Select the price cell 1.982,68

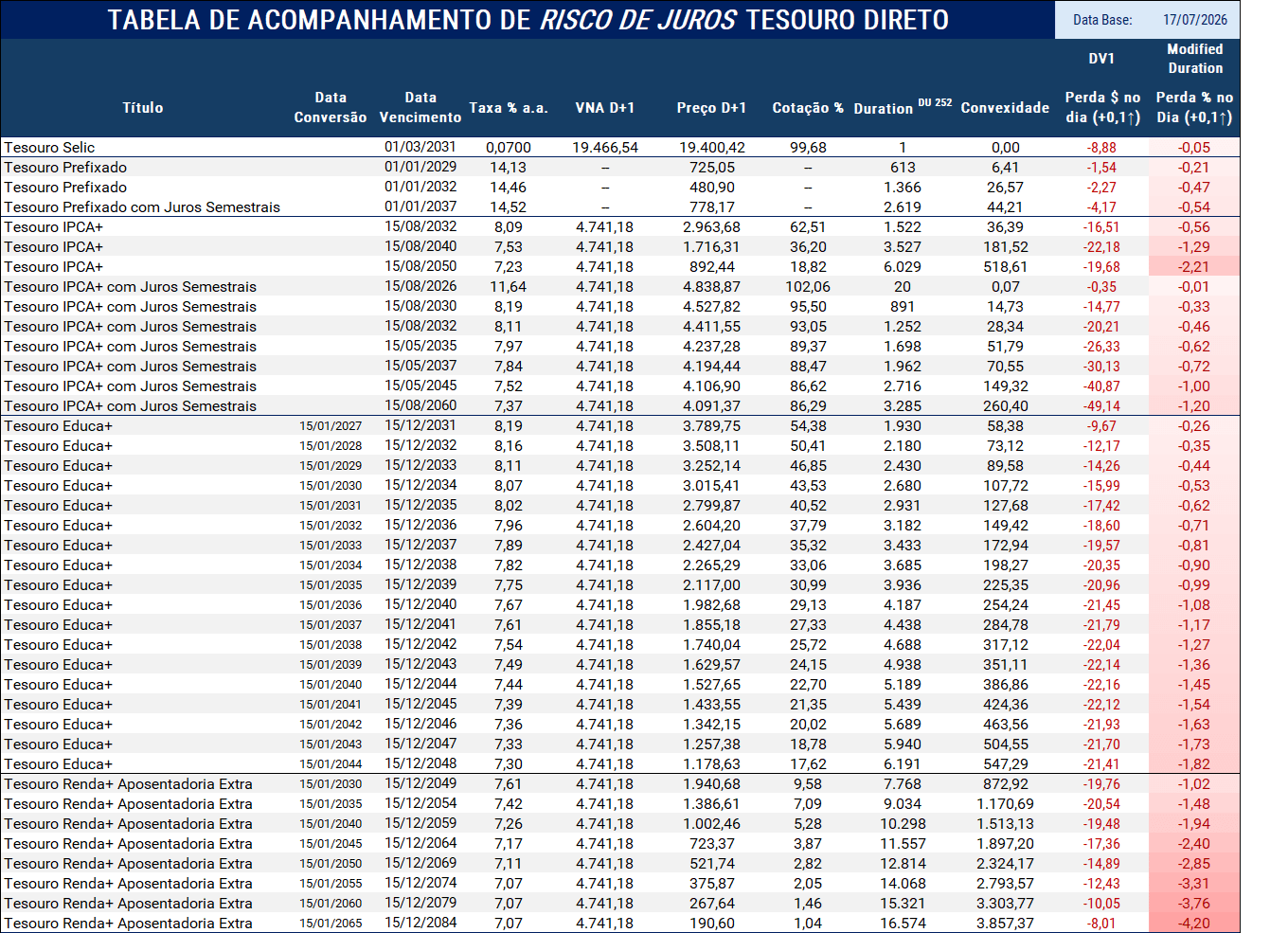712,605
